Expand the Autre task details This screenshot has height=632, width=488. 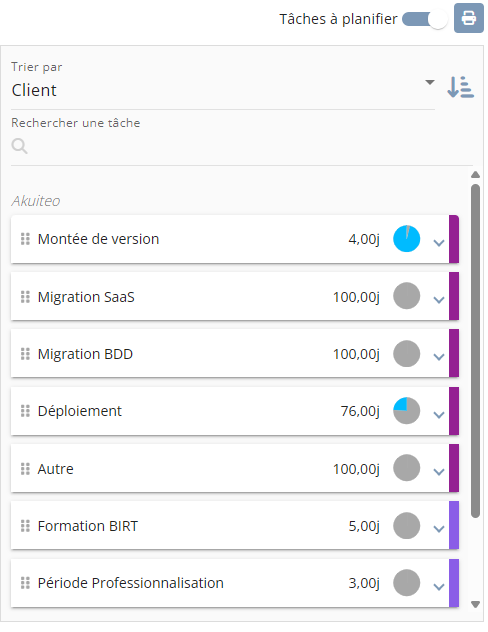(438, 472)
